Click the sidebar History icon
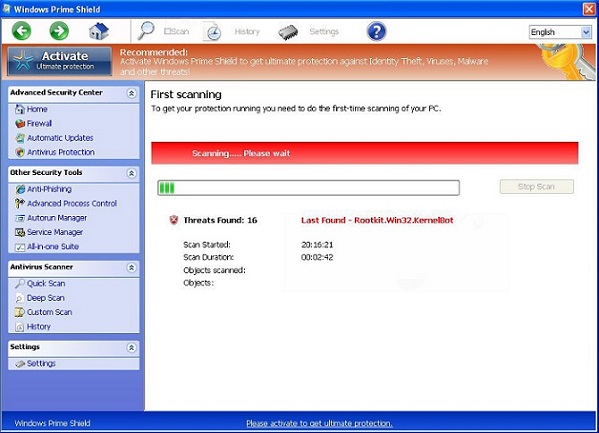Viewport: 599px width, 433px height. [20, 327]
